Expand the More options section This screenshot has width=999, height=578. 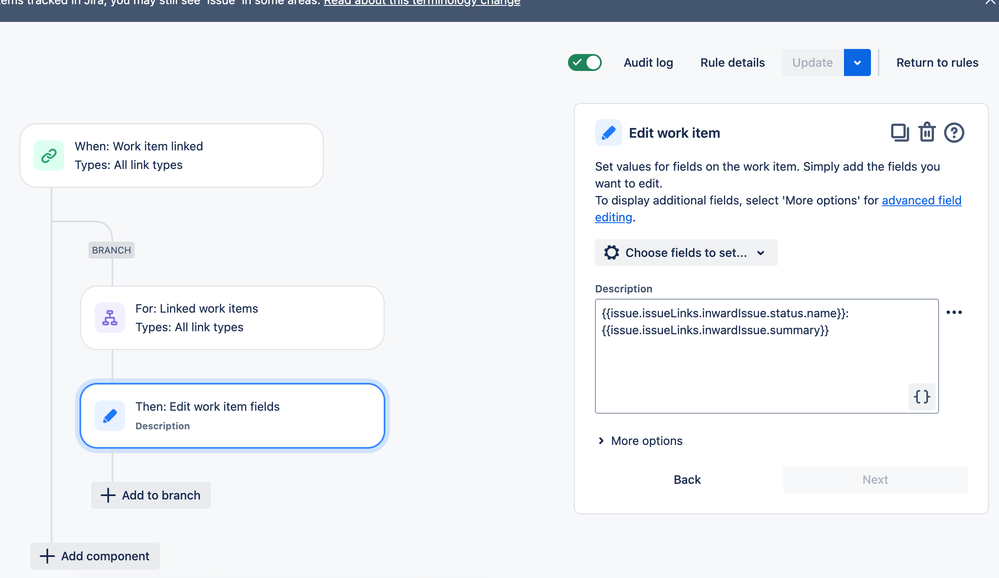[640, 441]
